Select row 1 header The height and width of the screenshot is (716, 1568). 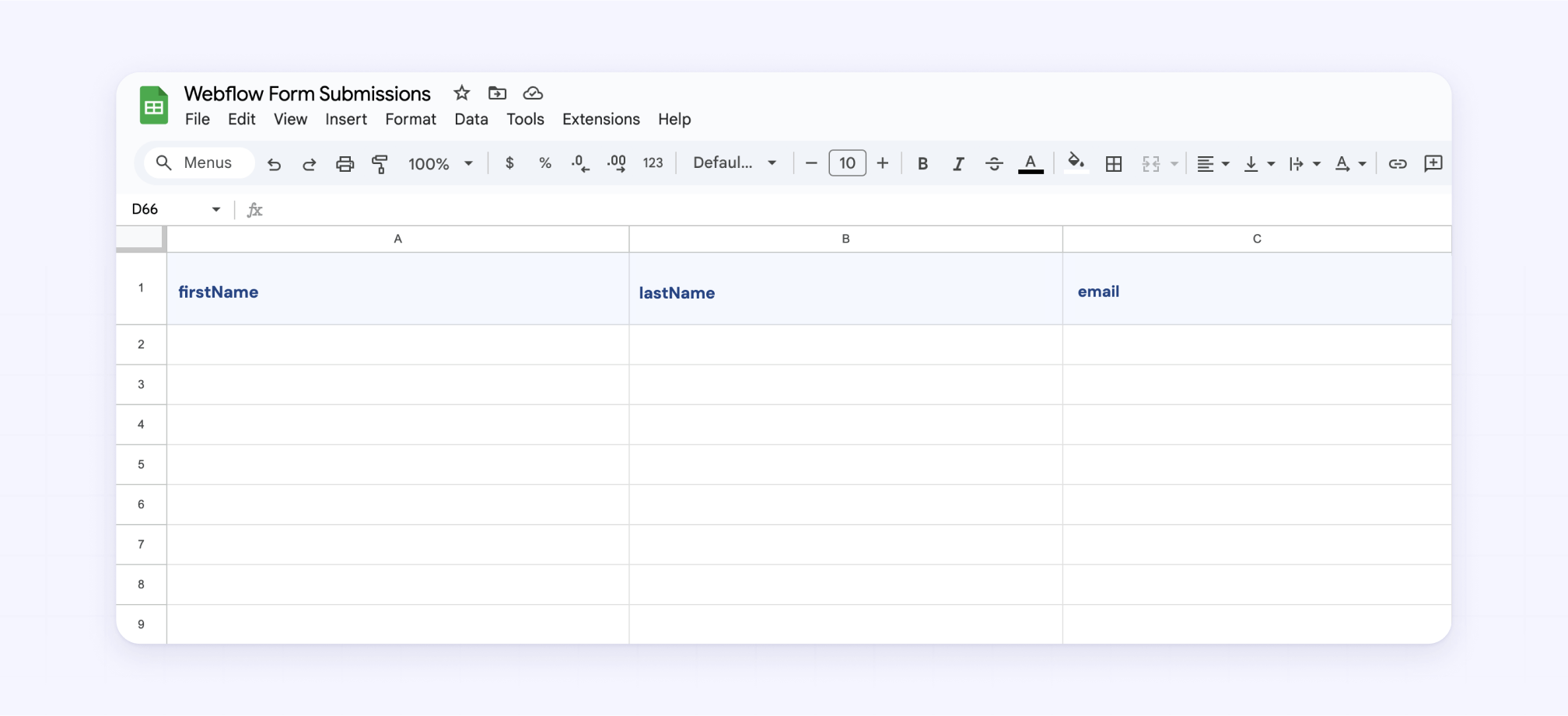[141, 288]
